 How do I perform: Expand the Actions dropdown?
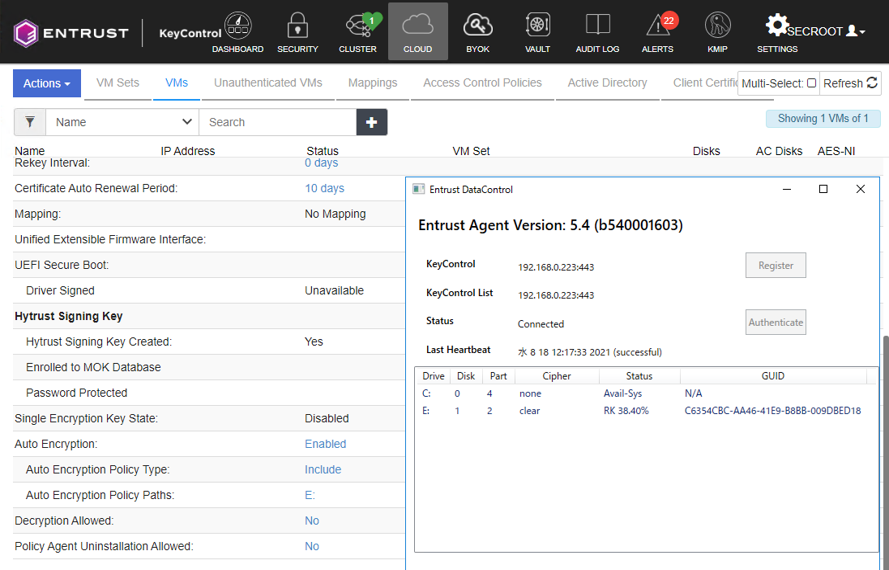(x=47, y=83)
